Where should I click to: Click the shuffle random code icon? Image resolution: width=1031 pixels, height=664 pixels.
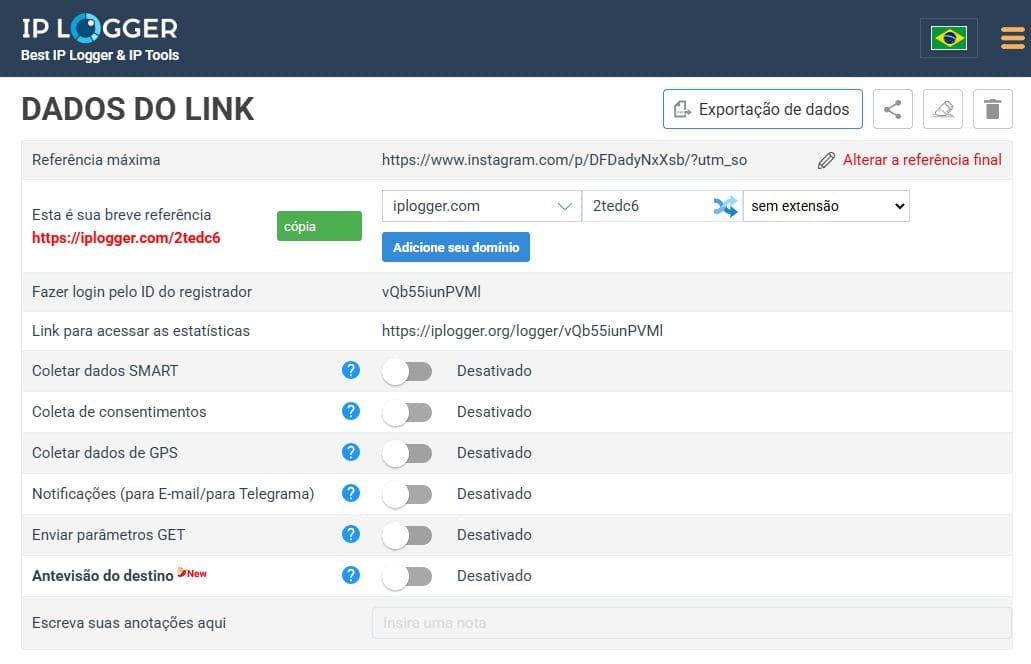pyautogui.click(x=725, y=206)
